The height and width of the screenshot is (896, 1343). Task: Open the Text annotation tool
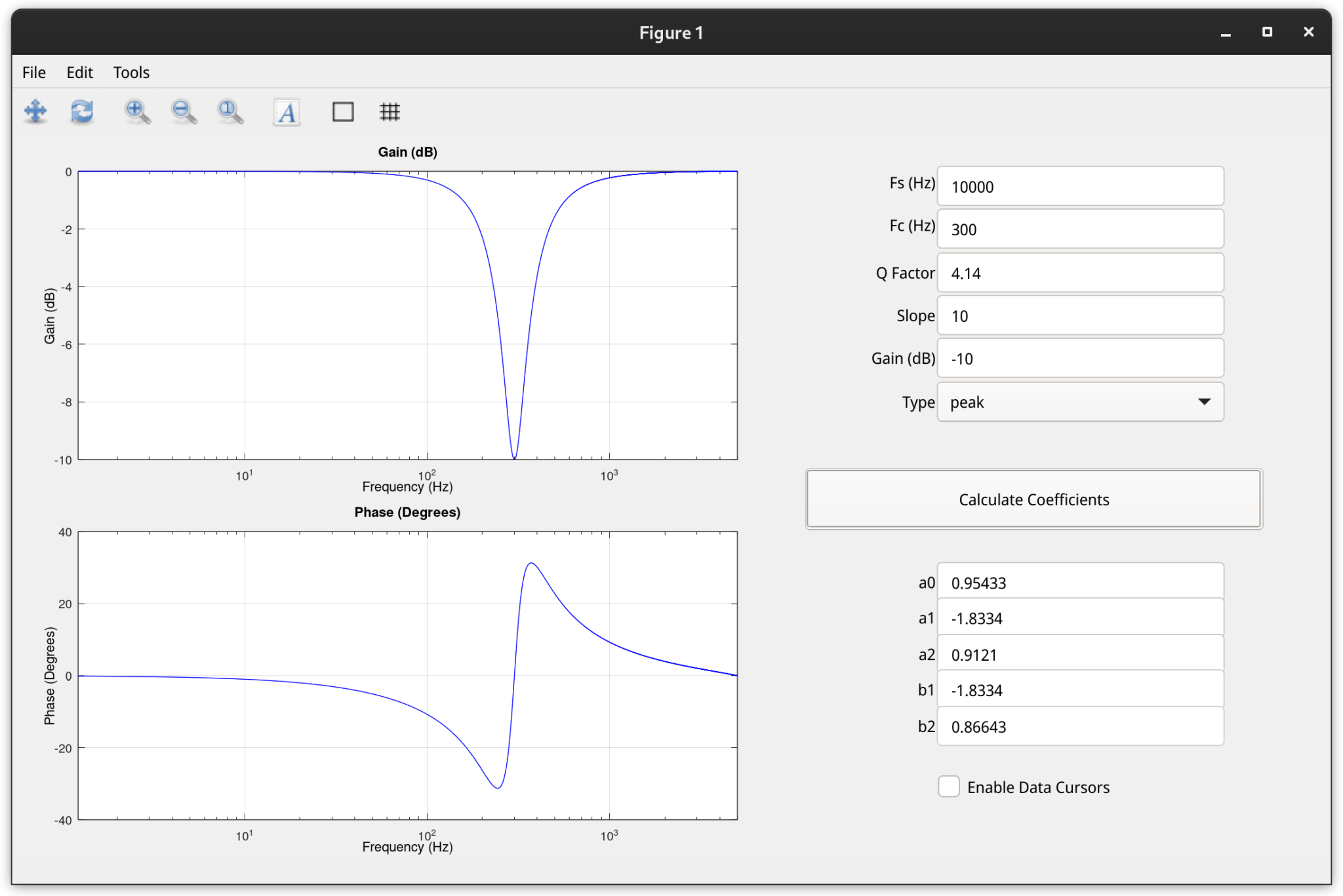285,112
